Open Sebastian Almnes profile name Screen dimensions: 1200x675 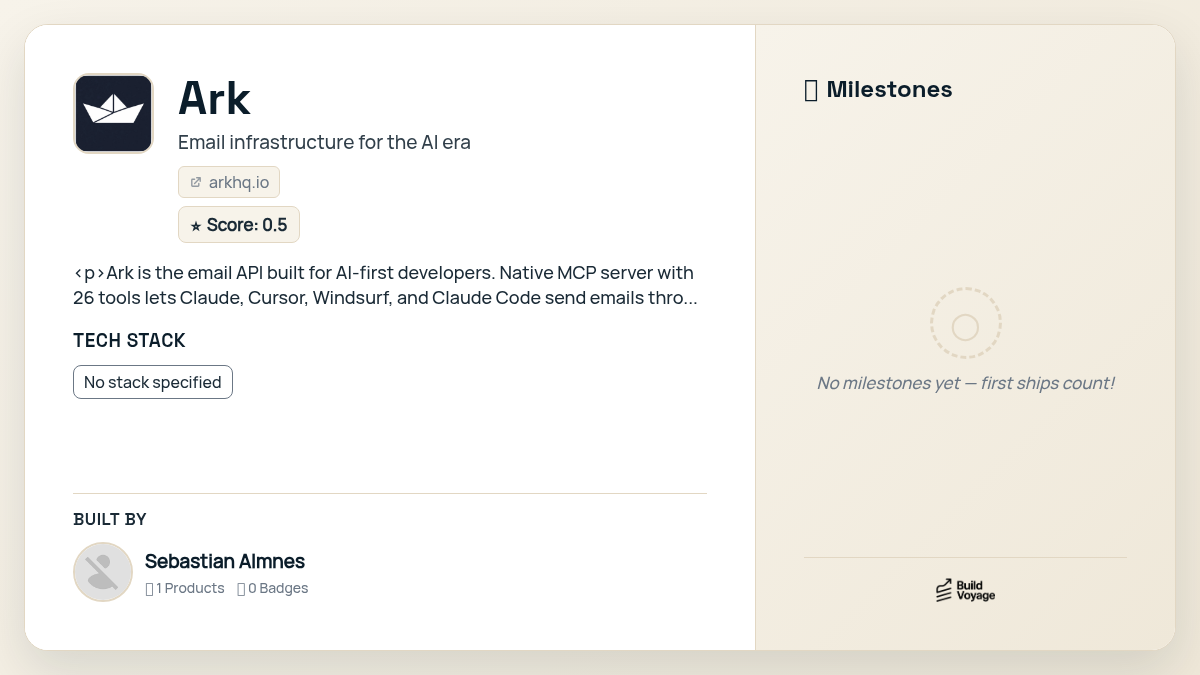tap(225, 561)
